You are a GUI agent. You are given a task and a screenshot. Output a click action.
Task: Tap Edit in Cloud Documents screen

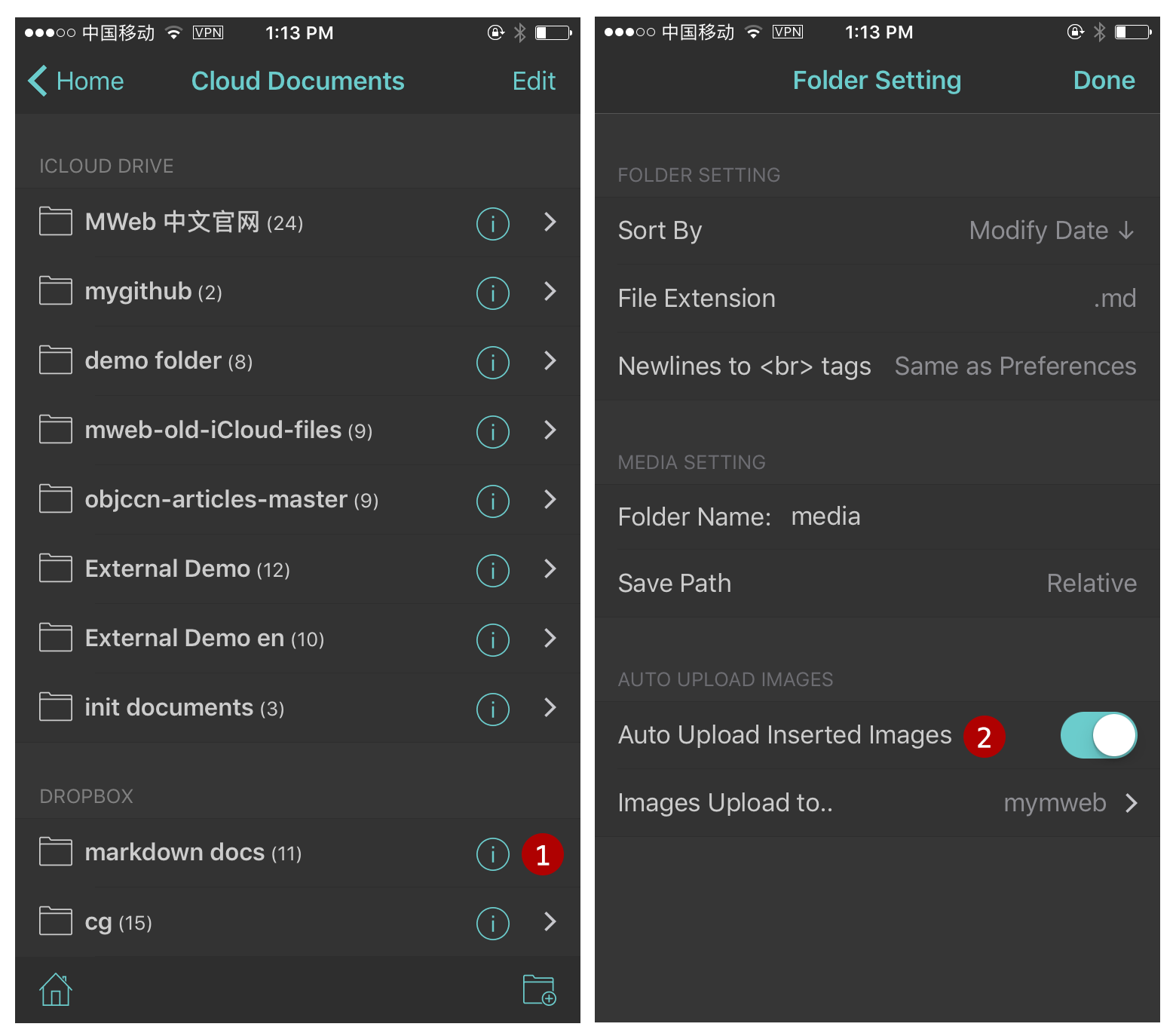click(x=534, y=81)
